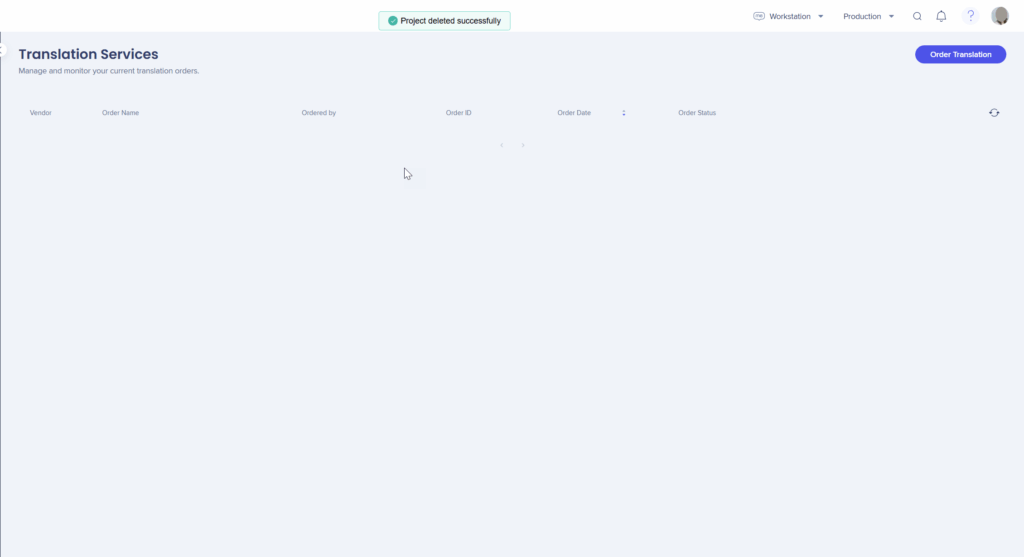The width and height of the screenshot is (1024, 557).
Task: Open the notifications bell
Action: [941, 16]
